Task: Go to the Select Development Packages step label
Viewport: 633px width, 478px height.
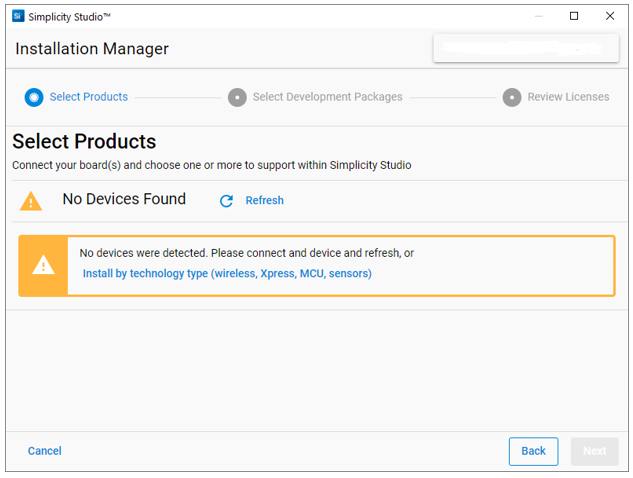Action: [327, 97]
